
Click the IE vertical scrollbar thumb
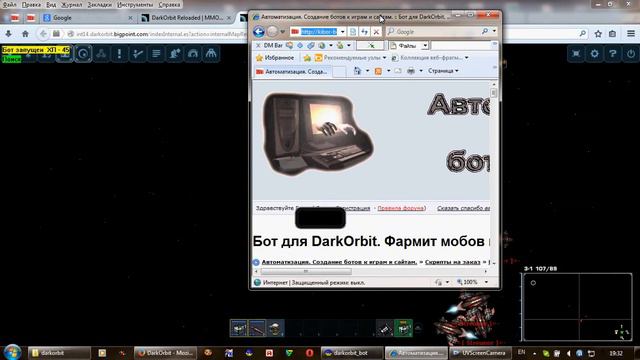493,93
